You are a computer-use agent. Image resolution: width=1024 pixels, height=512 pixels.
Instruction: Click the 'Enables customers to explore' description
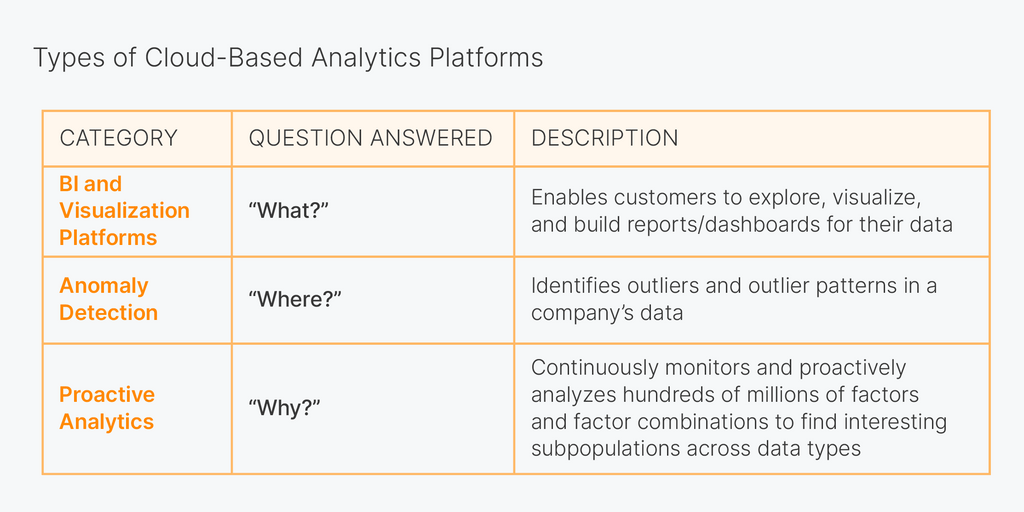click(x=741, y=210)
